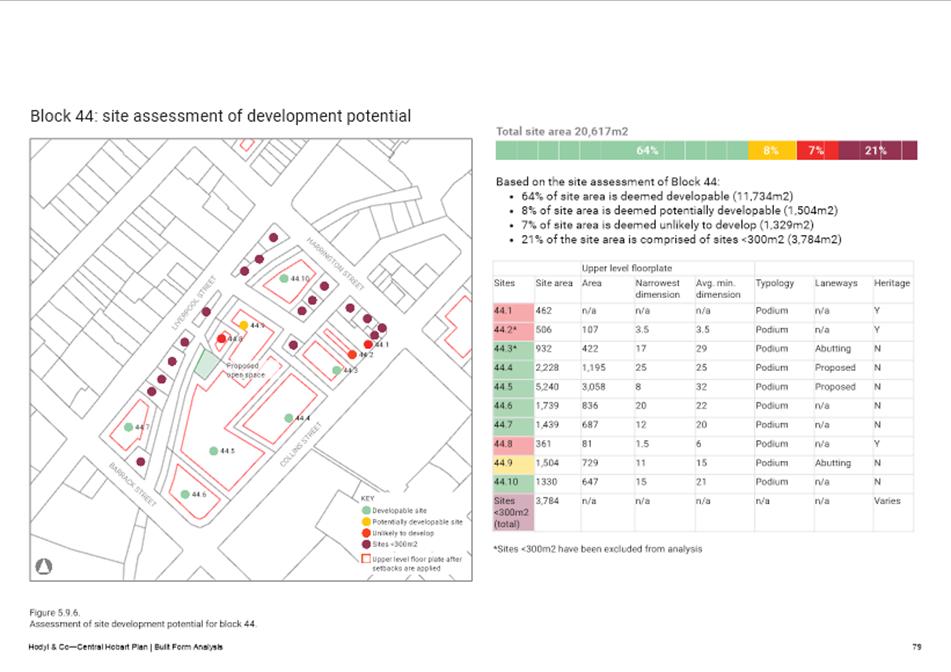The width and height of the screenshot is (951, 672).
Task: Select the yellow marker for site 44.9
Action: (243, 326)
